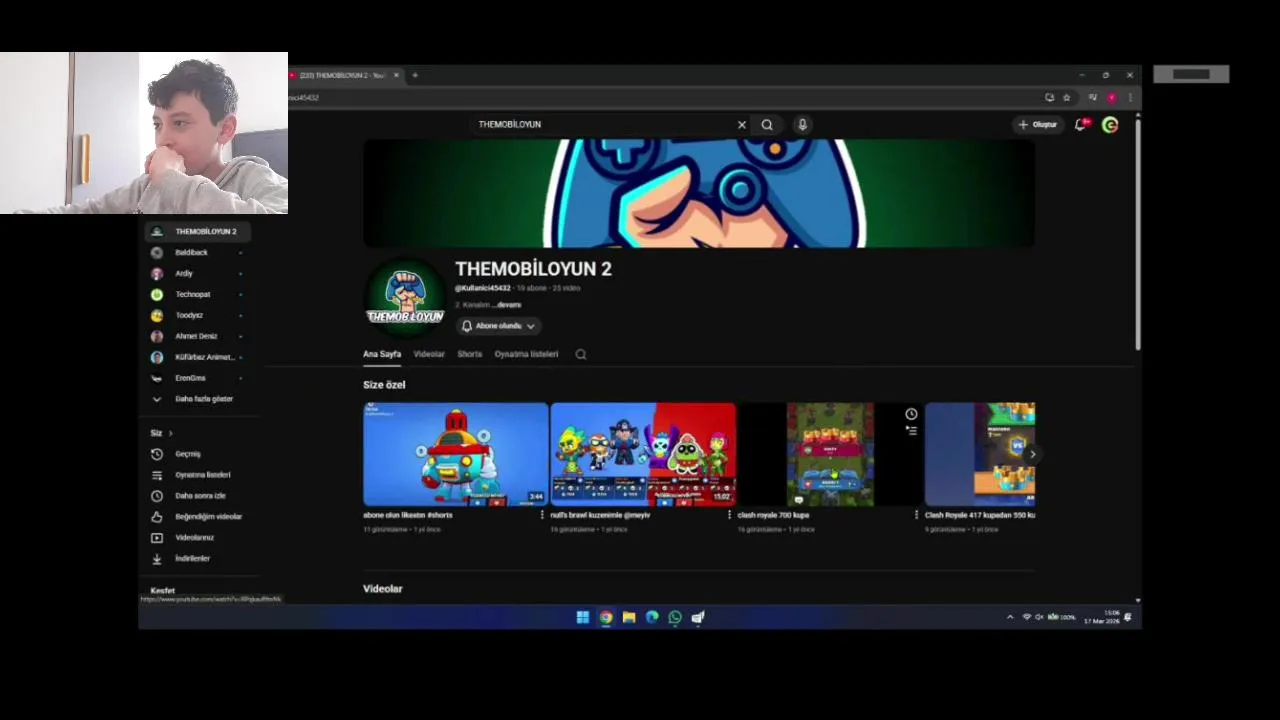Open Küfürbaz Animet... channel in sidebar

(x=196, y=357)
